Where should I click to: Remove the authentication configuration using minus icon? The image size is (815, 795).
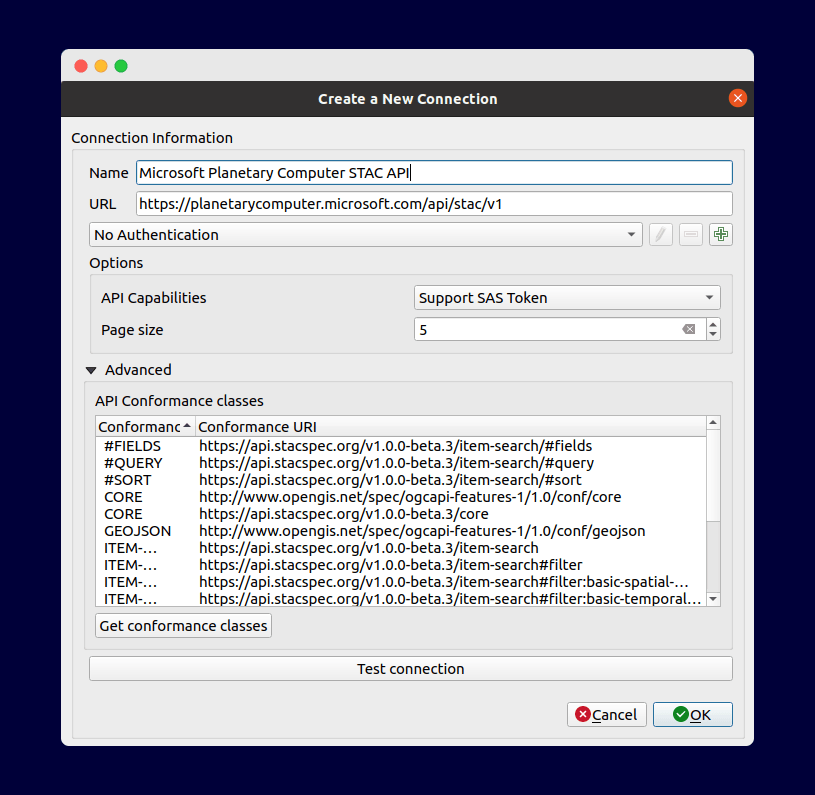tap(690, 234)
